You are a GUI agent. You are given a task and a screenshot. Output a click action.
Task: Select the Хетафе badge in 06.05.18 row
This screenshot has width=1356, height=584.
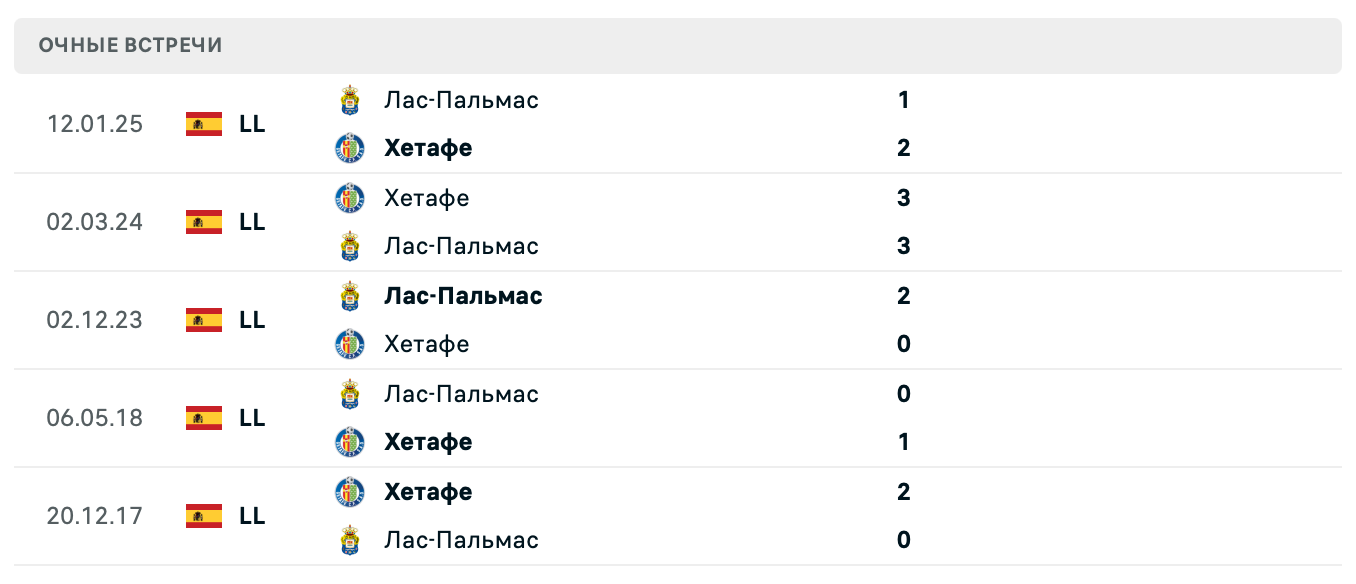349,442
